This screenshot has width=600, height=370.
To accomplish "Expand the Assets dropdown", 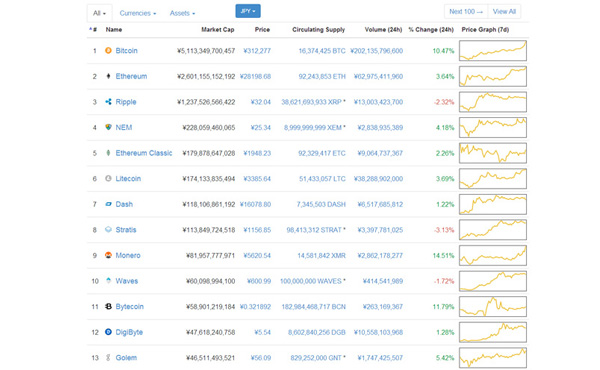I will [183, 13].
